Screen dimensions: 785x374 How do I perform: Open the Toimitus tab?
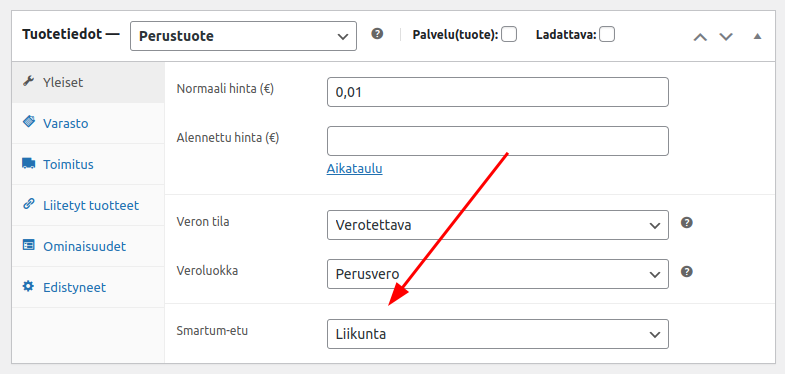pos(88,164)
